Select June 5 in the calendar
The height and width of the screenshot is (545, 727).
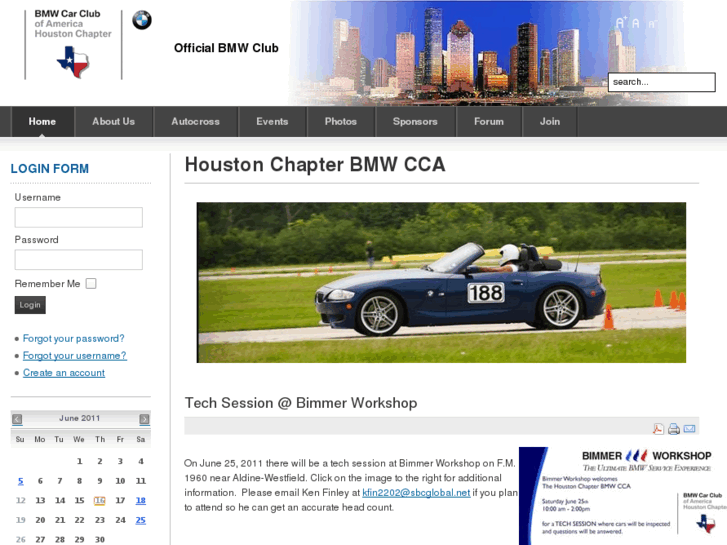coord(20,481)
